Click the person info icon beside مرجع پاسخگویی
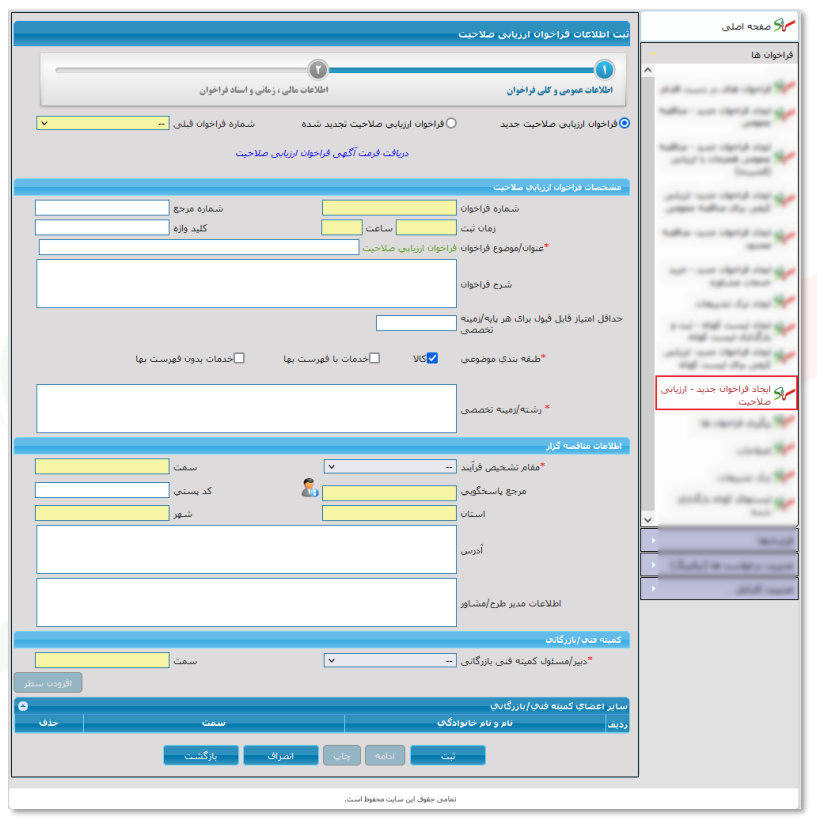Image resolution: width=817 pixels, height=825 pixels. tap(309, 488)
